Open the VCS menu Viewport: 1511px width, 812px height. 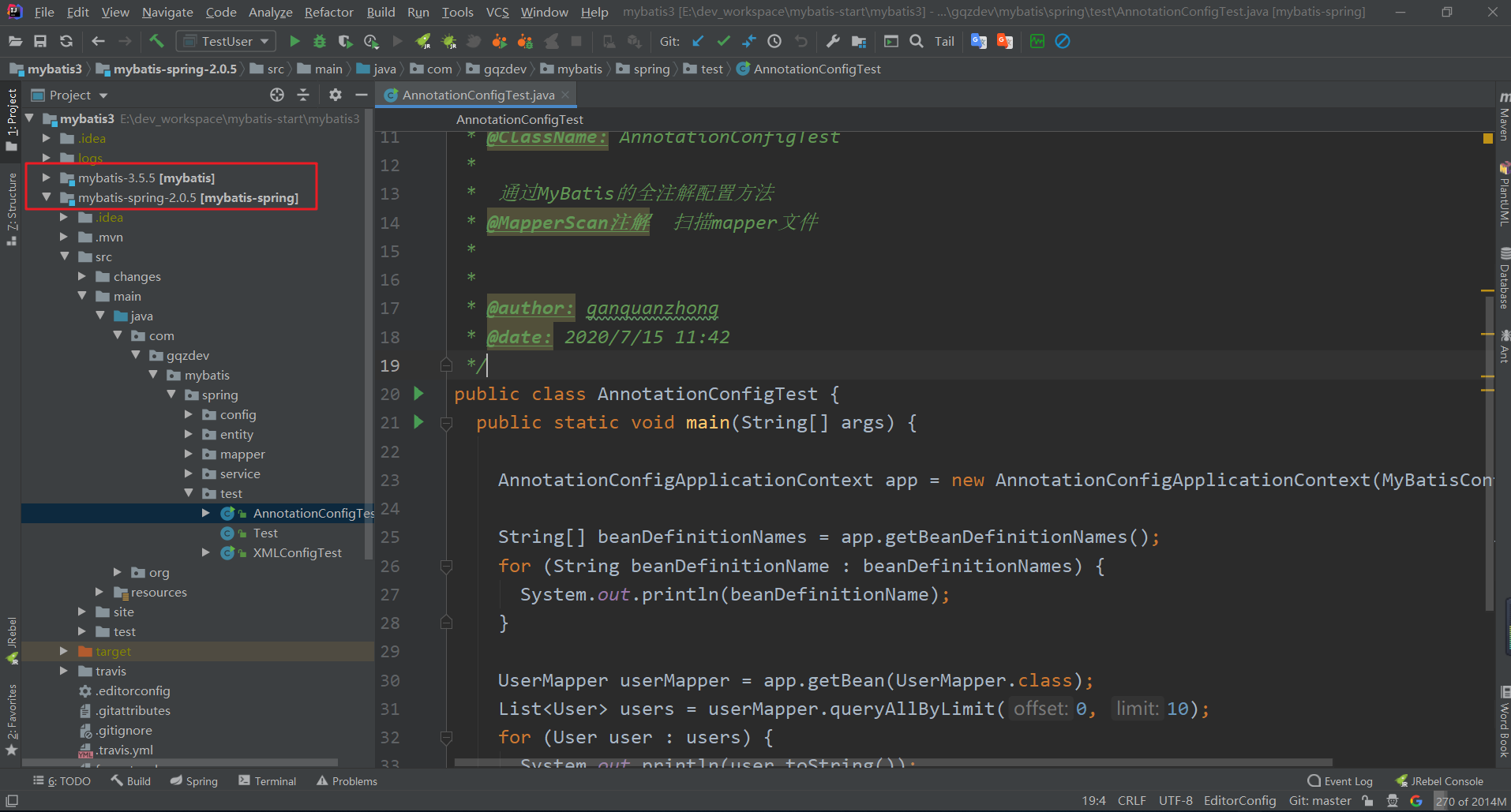point(497,12)
